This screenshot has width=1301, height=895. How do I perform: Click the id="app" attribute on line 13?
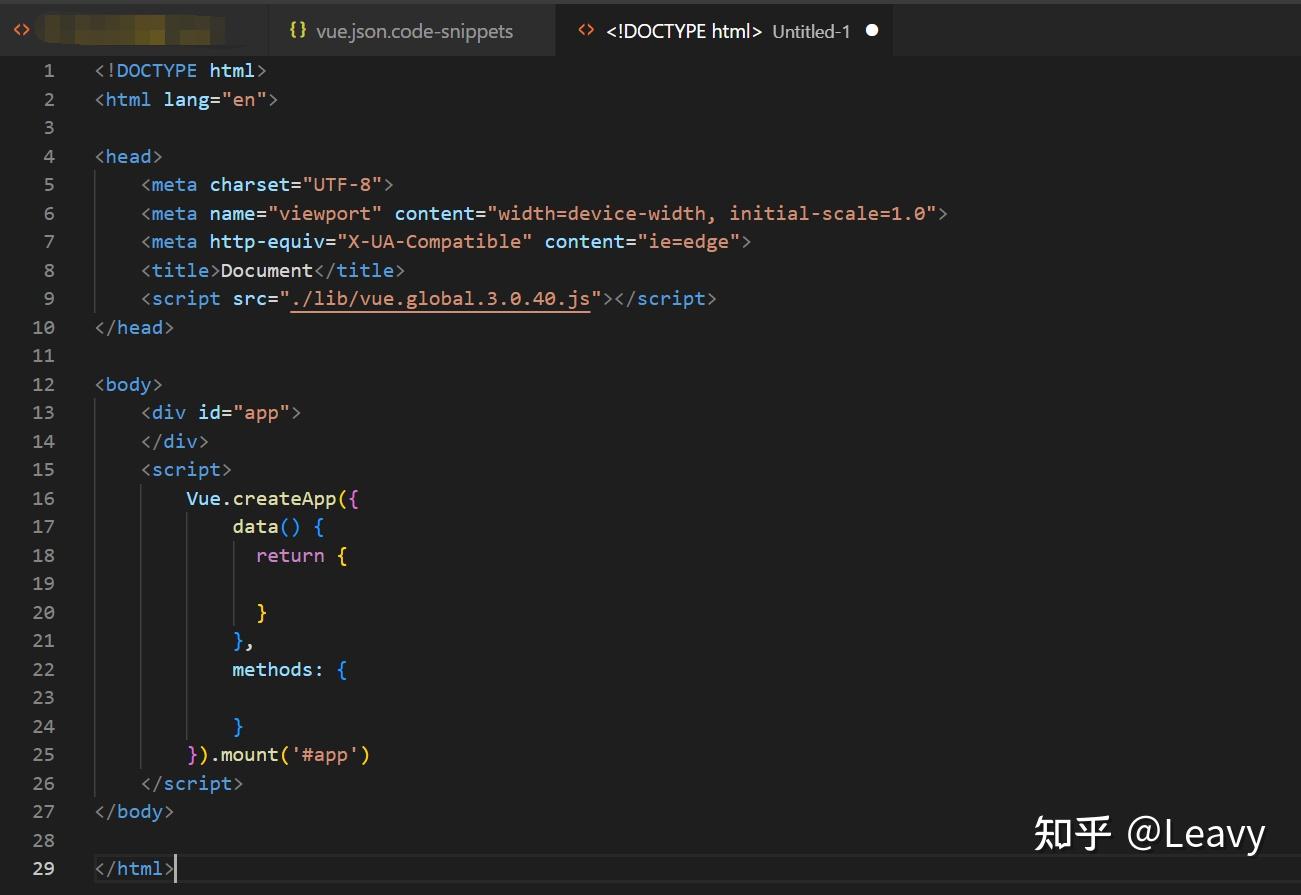(x=245, y=412)
